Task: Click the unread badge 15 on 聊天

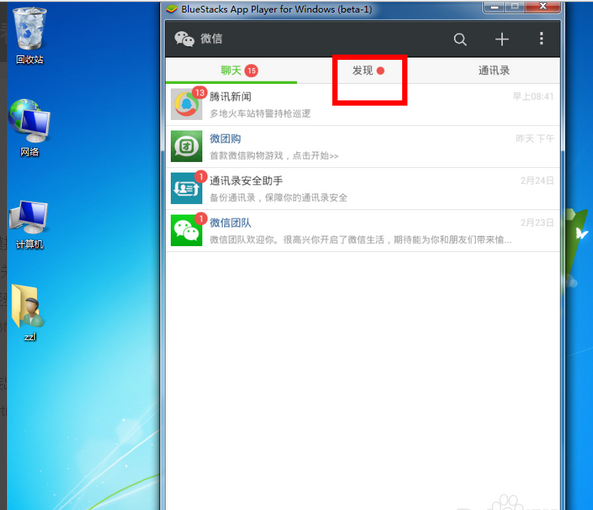Action: [x=251, y=71]
